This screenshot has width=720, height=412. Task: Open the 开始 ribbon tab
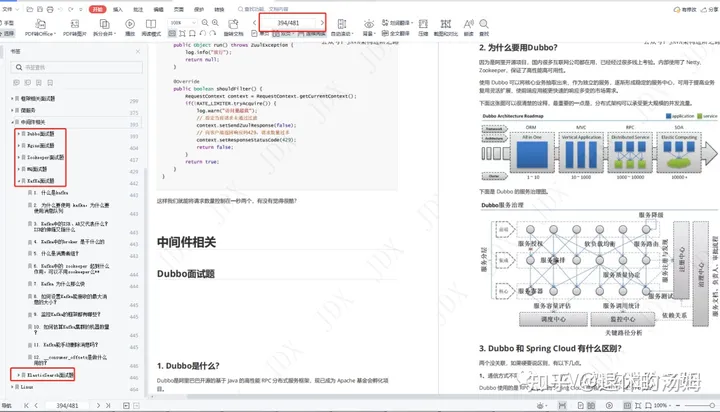click(x=97, y=9)
